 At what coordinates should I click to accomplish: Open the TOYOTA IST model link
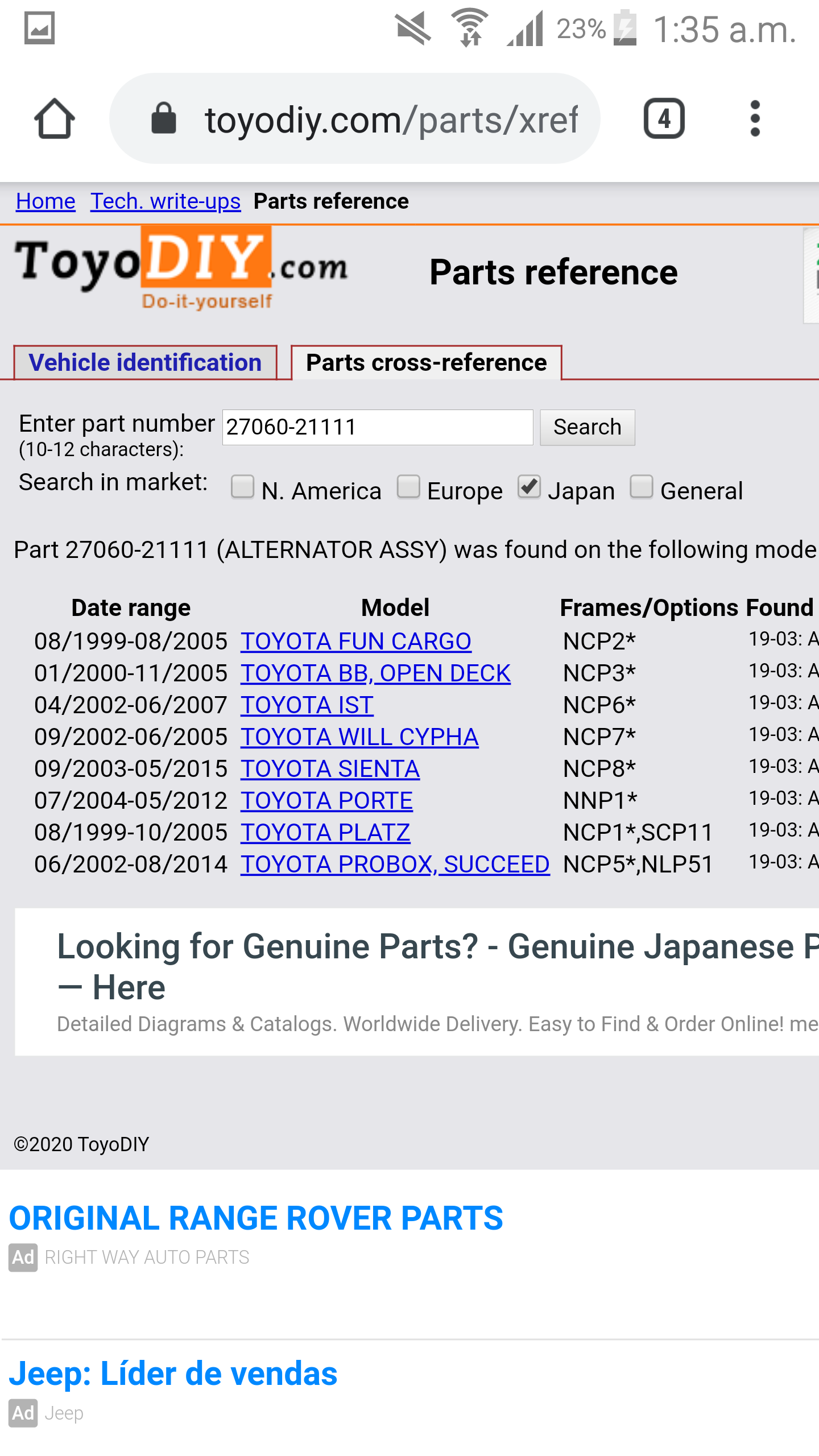point(307,705)
